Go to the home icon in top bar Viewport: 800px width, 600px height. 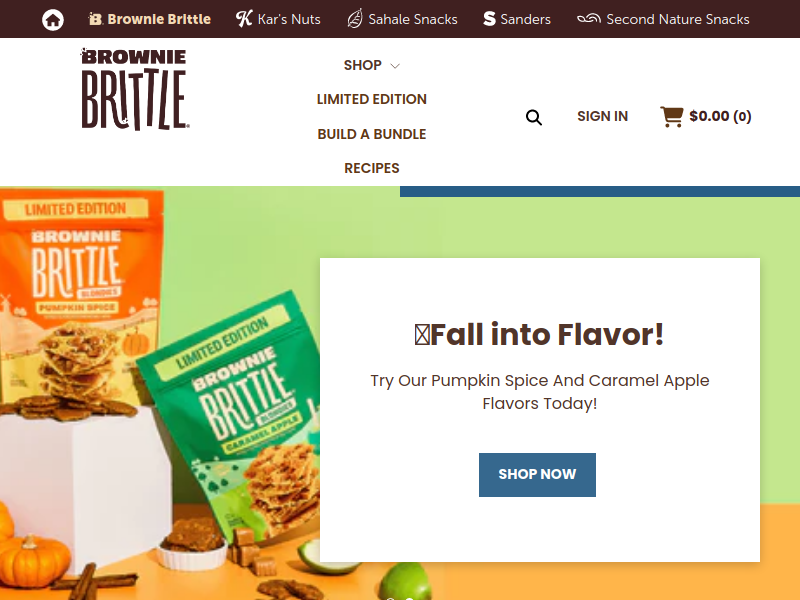coord(53,19)
